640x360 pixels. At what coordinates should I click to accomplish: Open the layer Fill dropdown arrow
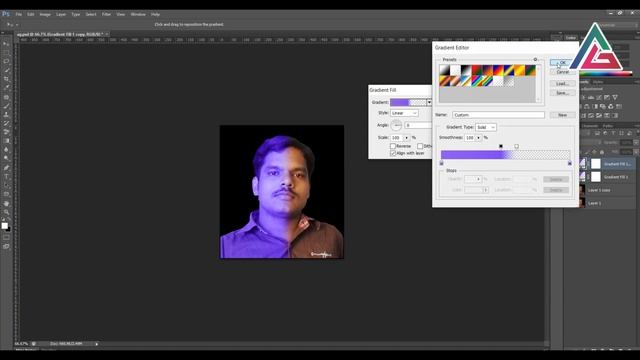point(636,152)
